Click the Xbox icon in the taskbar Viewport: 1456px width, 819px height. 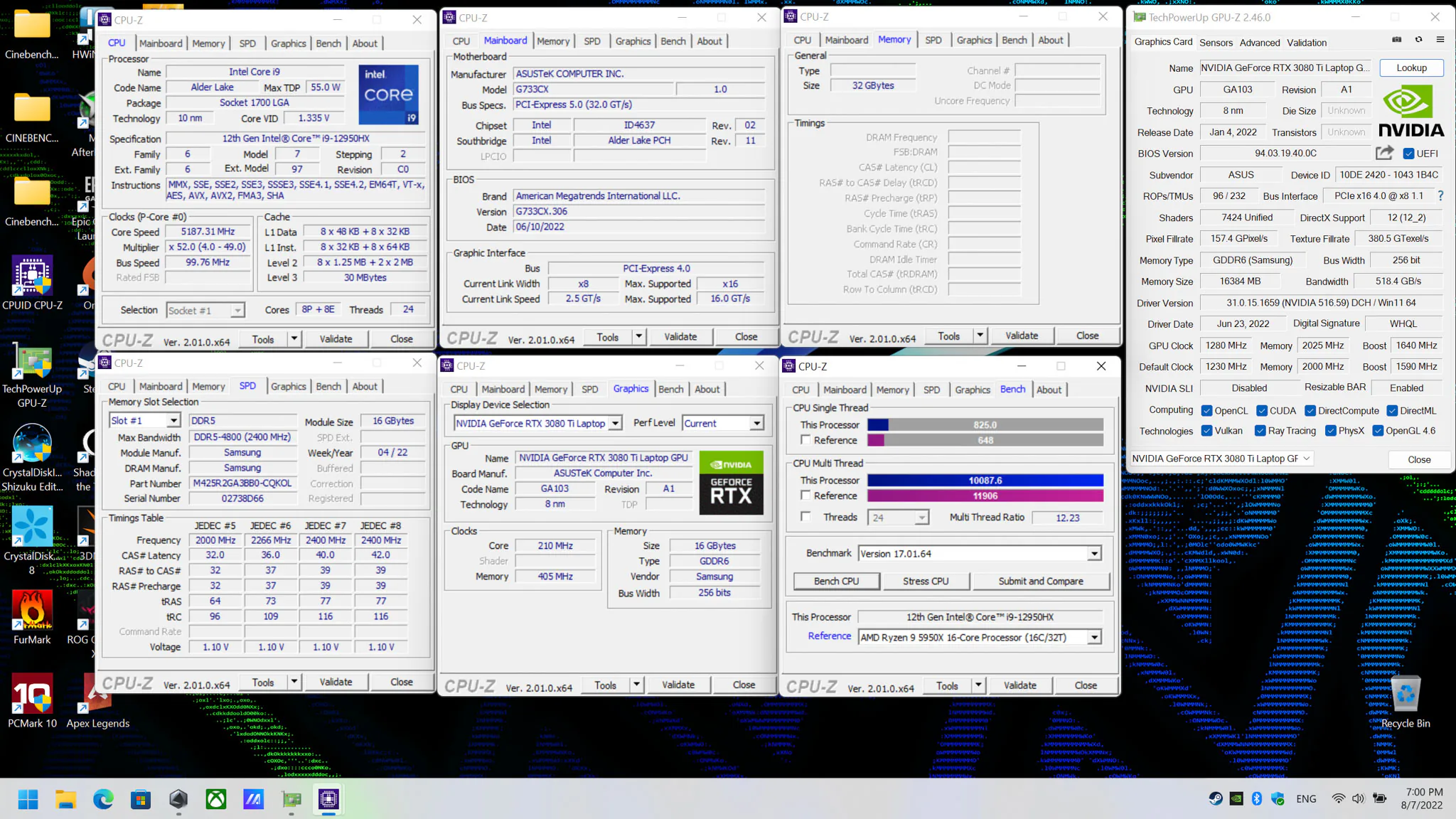(216, 799)
